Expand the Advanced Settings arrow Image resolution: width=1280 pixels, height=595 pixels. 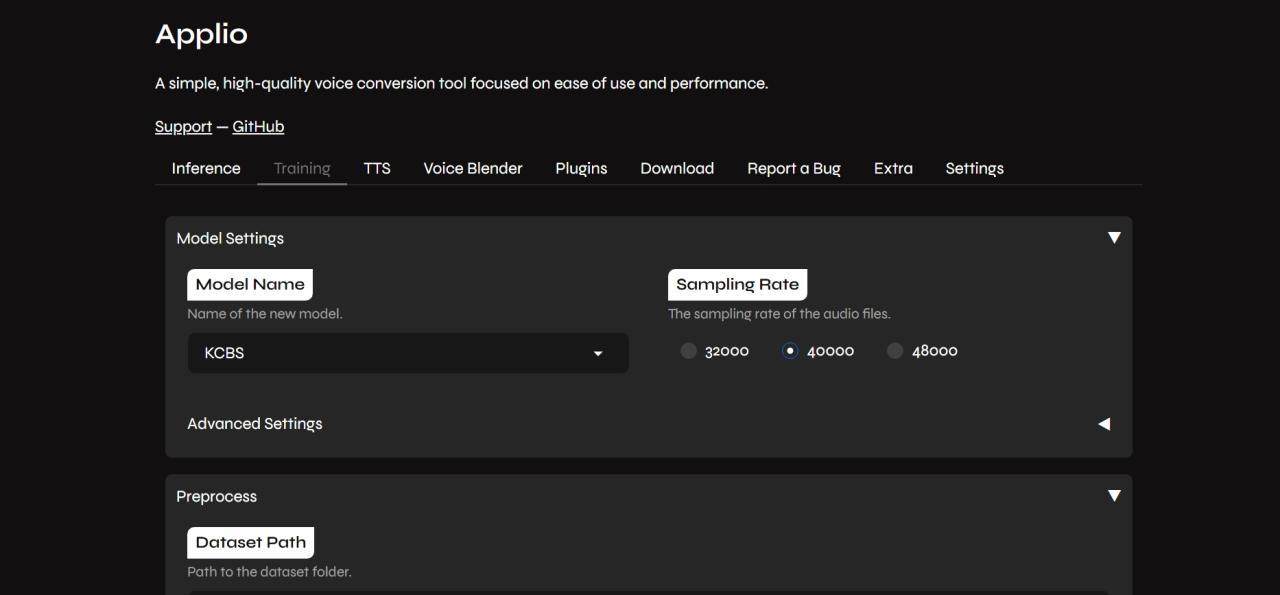(x=1104, y=424)
